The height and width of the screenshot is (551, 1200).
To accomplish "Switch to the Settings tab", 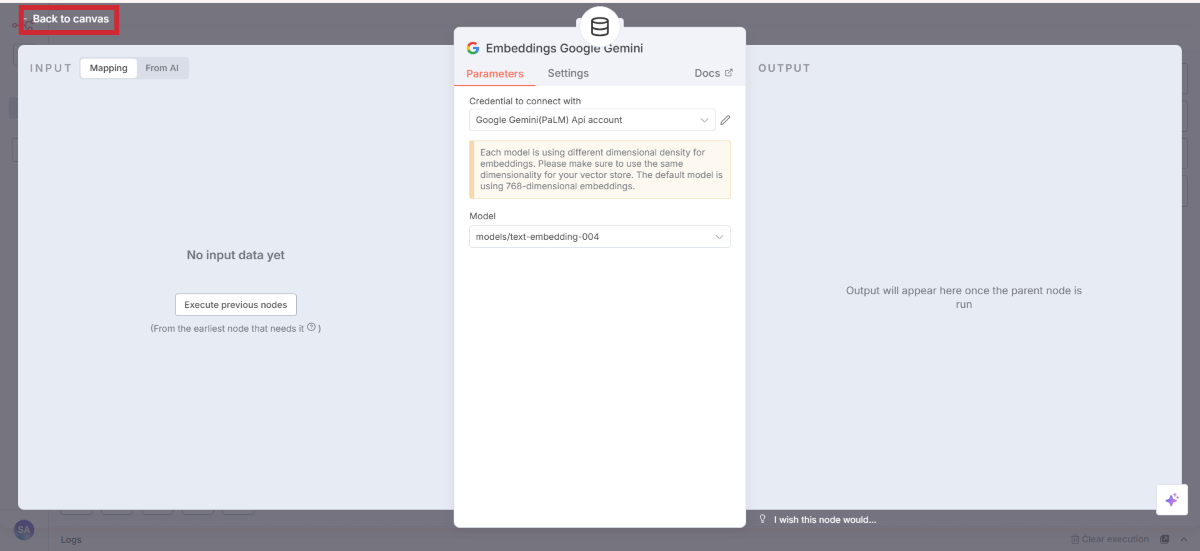I will pyautogui.click(x=568, y=73).
